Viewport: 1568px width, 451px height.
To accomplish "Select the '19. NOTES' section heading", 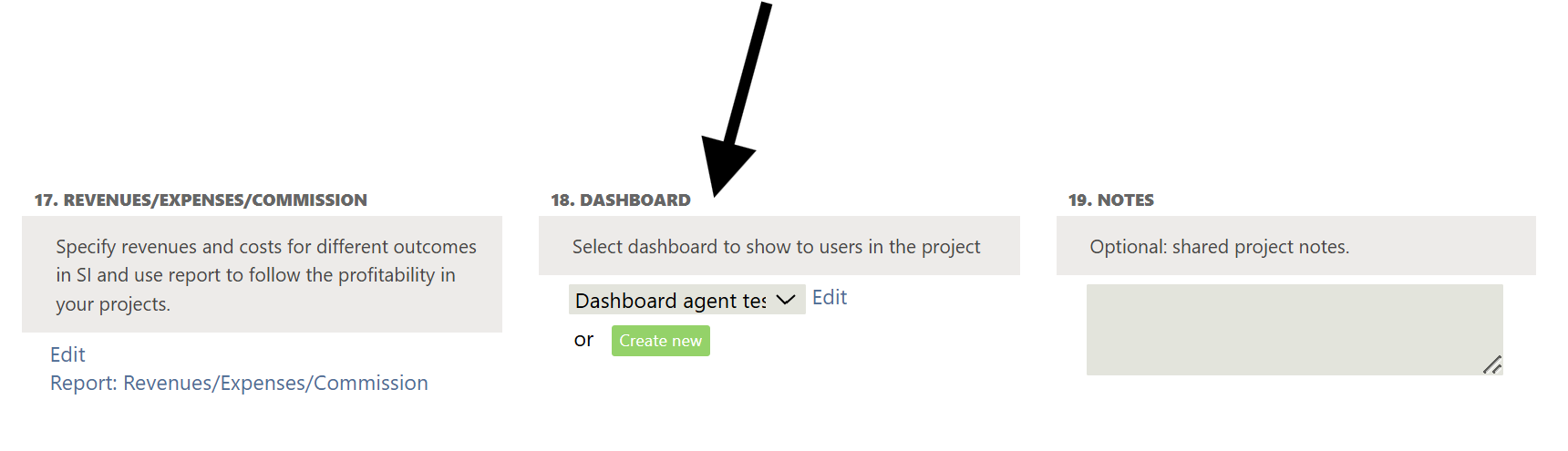I will point(1110,200).
